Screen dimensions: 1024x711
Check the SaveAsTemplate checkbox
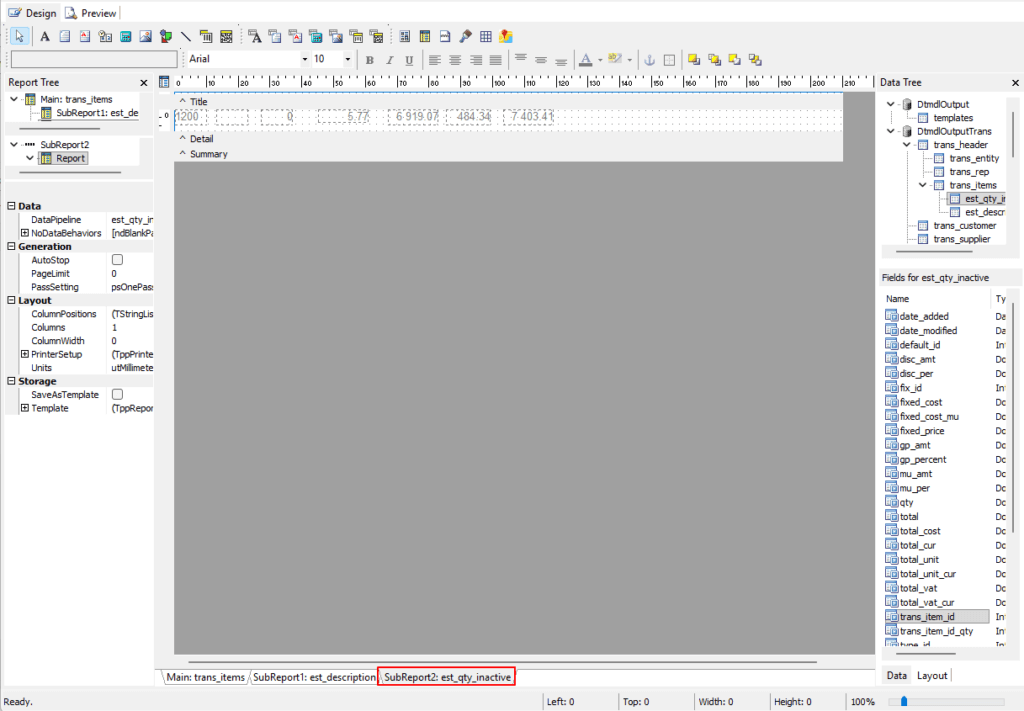[117, 395]
